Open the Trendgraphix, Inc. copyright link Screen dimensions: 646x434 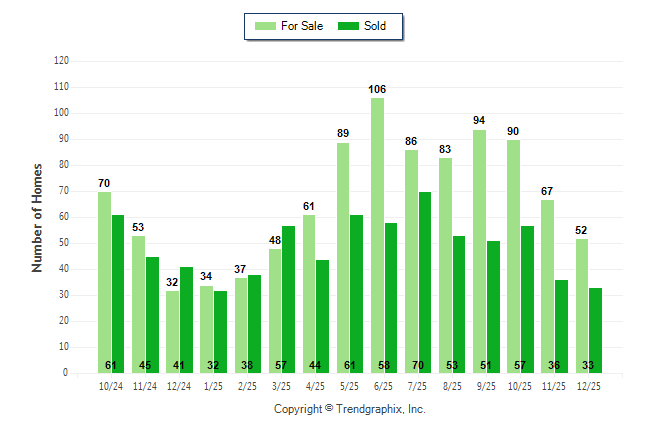point(349,409)
